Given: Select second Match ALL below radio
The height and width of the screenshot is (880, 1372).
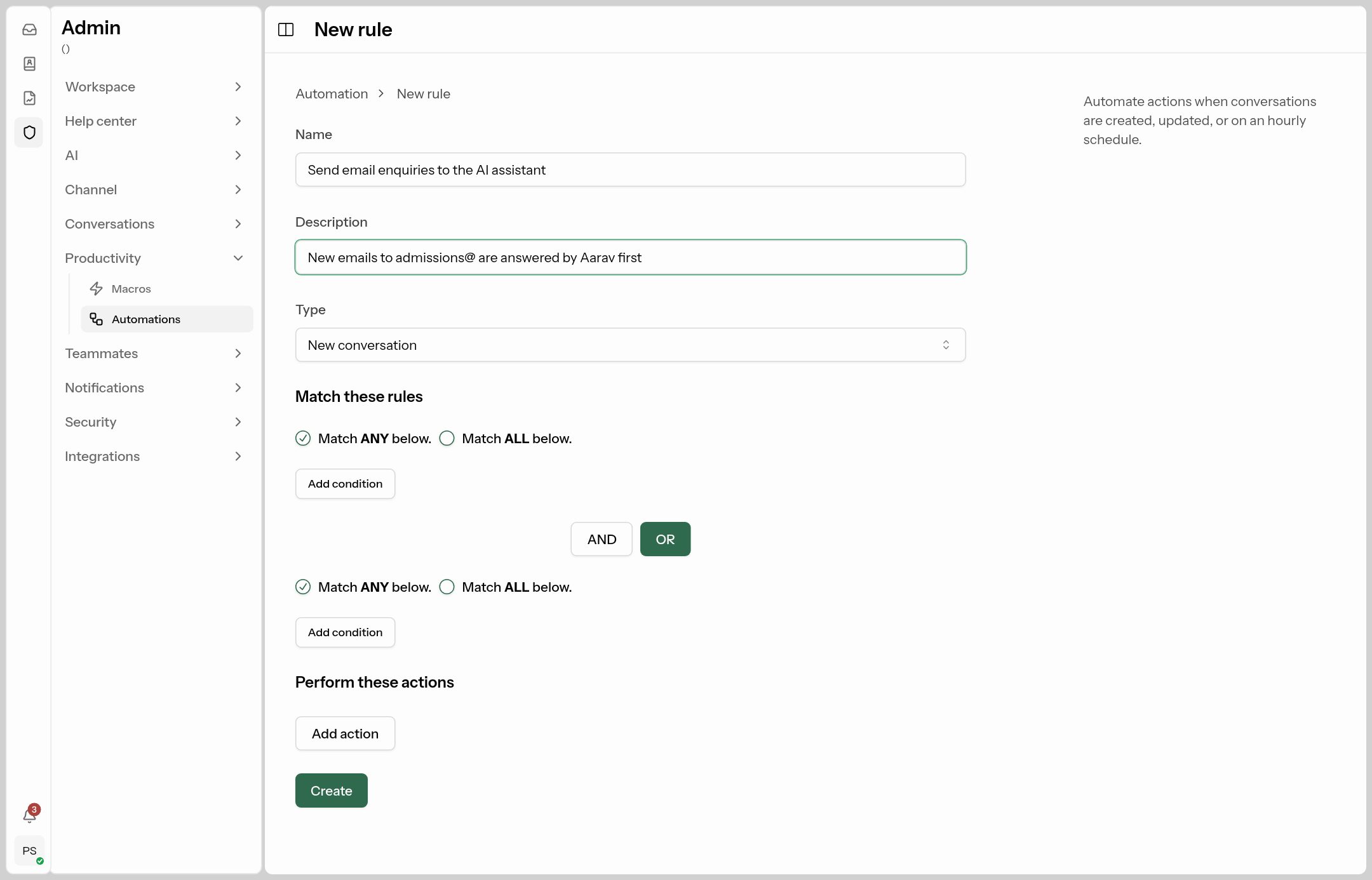Looking at the screenshot, I should coord(447,587).
